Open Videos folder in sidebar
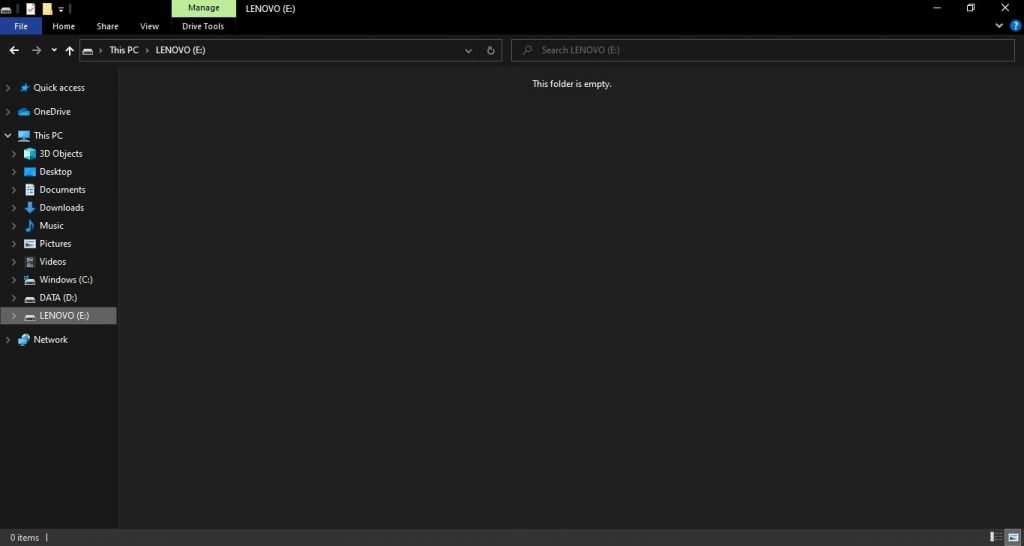The width and height of the screenshot is (1024, 546). 52,261
